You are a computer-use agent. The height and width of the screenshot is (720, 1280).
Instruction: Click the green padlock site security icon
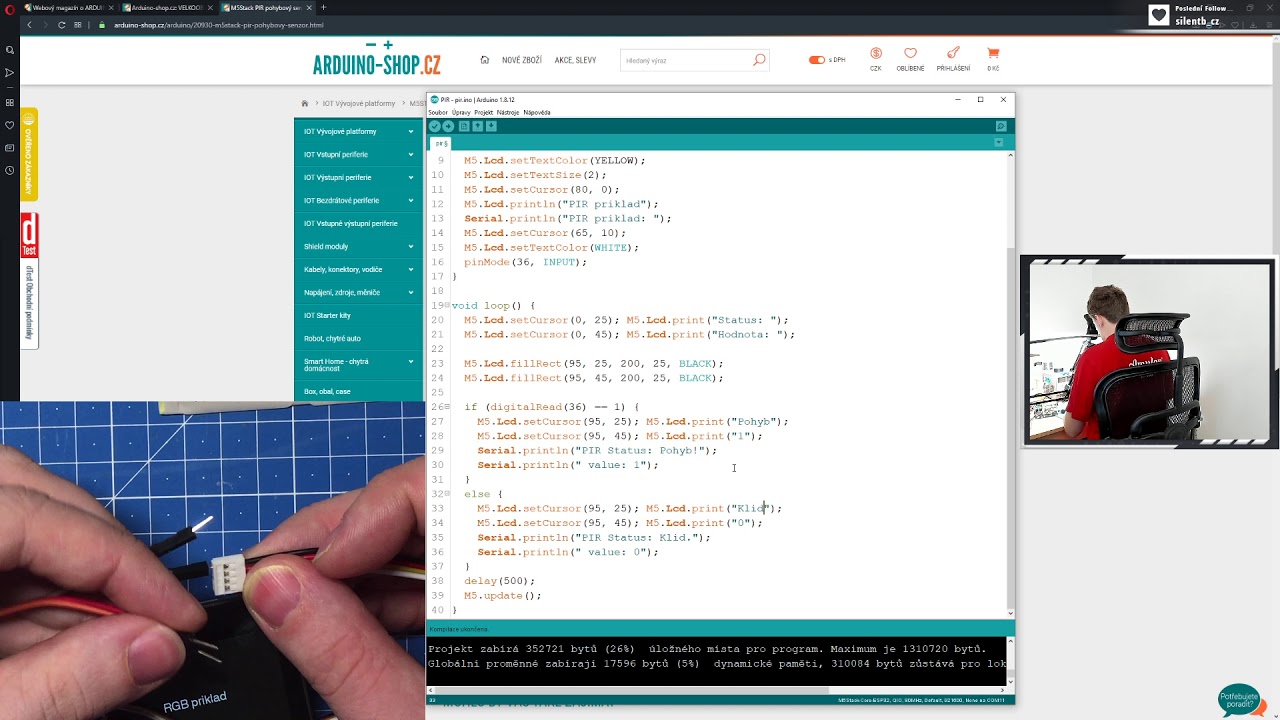coord(103,24)
